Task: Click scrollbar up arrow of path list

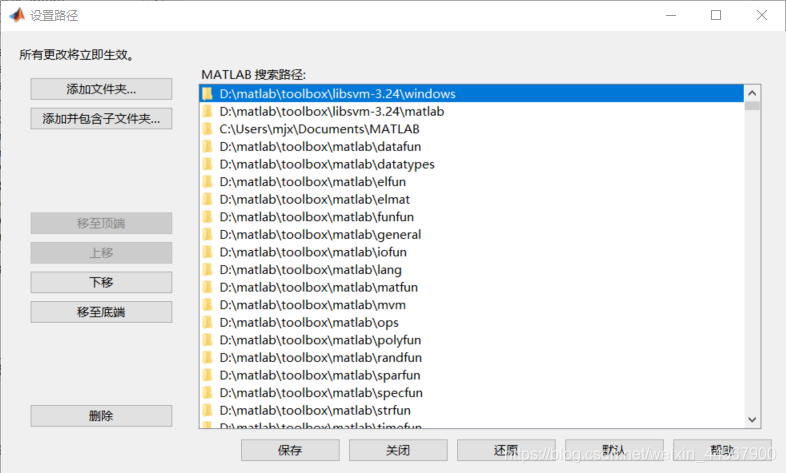Action: (x=752, y=93)
